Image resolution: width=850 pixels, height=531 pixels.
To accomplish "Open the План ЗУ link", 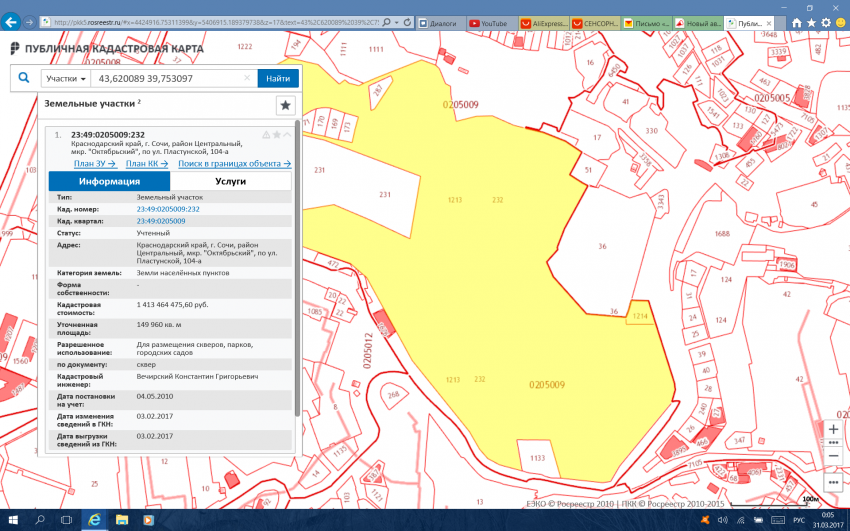I will click(95, 163).
